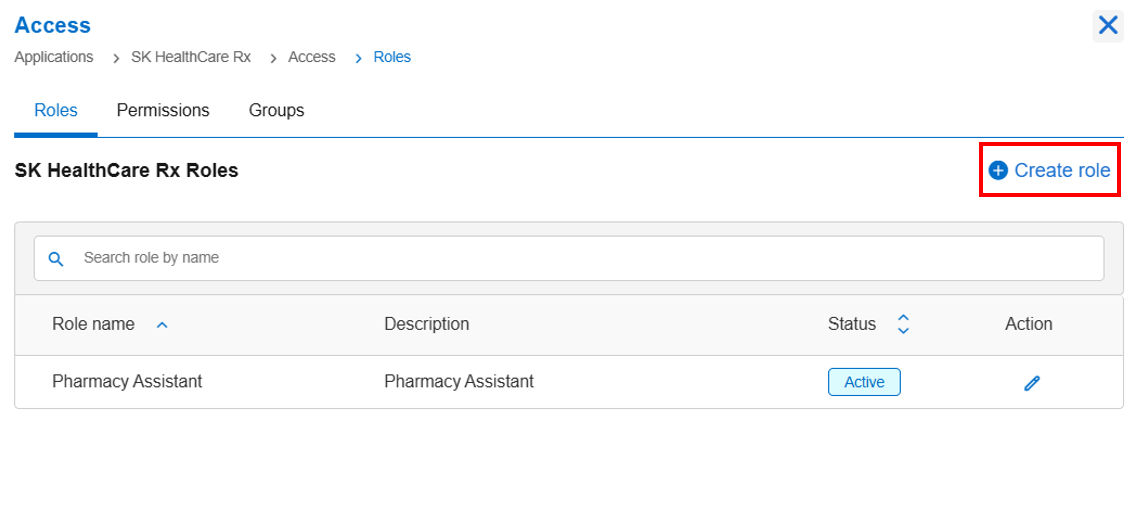Image resolution: width=1143 pixels, height=530 pixels.
Task: Click the Role name column header
Action: pos(93,324)
